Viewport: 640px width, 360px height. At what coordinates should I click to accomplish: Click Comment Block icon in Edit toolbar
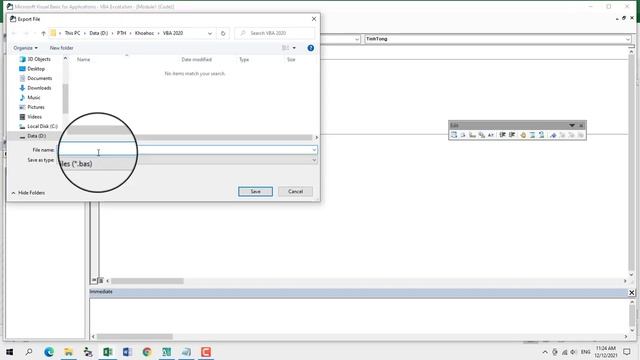[532, 135]
